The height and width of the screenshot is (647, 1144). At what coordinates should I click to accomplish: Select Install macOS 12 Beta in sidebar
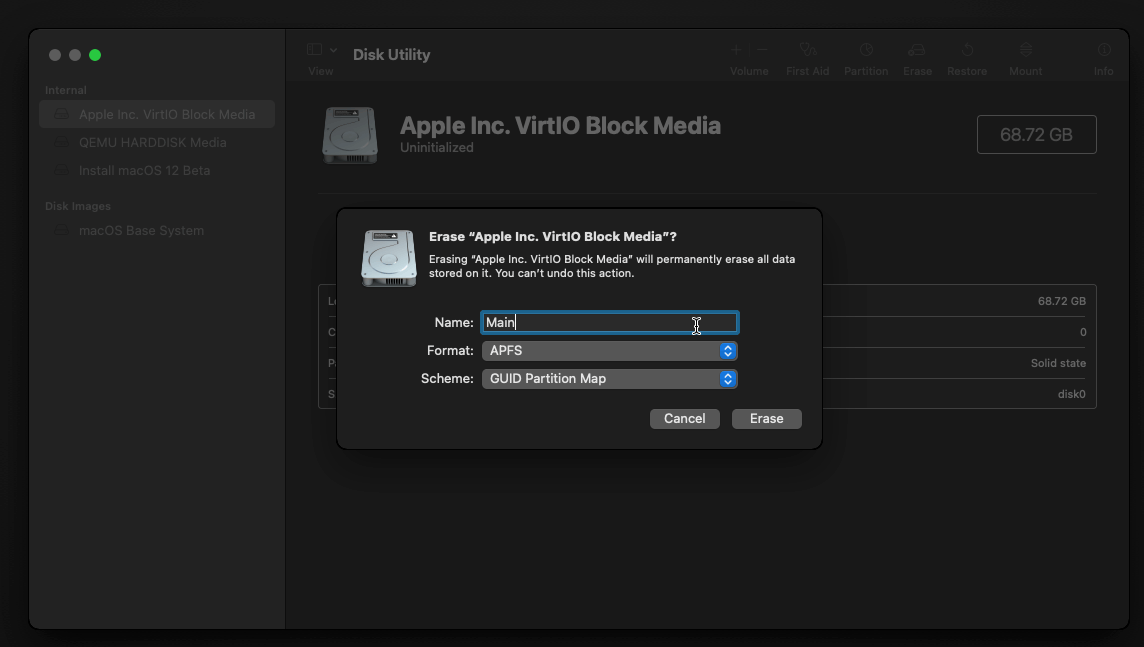point(157,170)
